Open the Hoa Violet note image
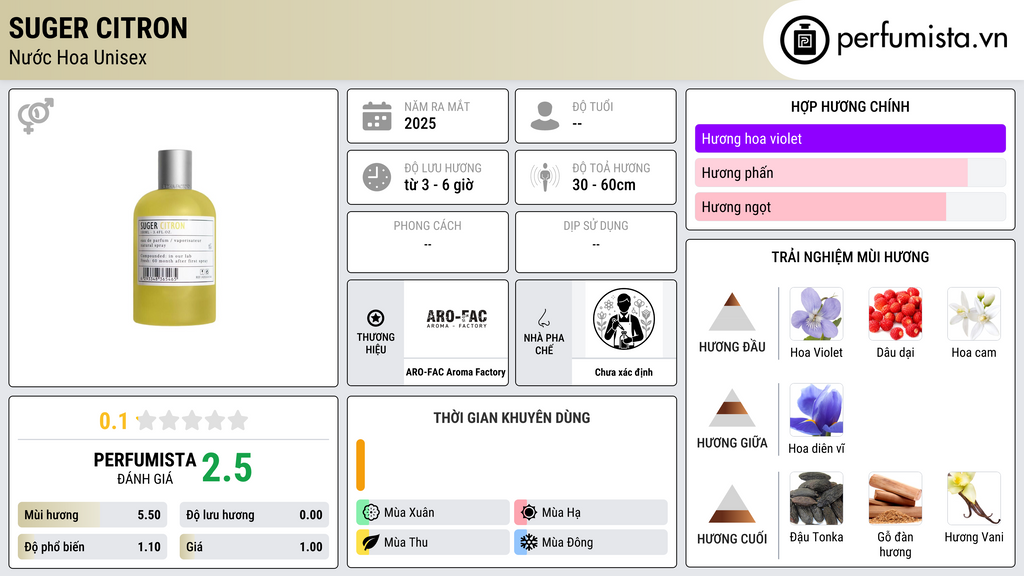Viewport: 1024px width, 576px height. 816,313
